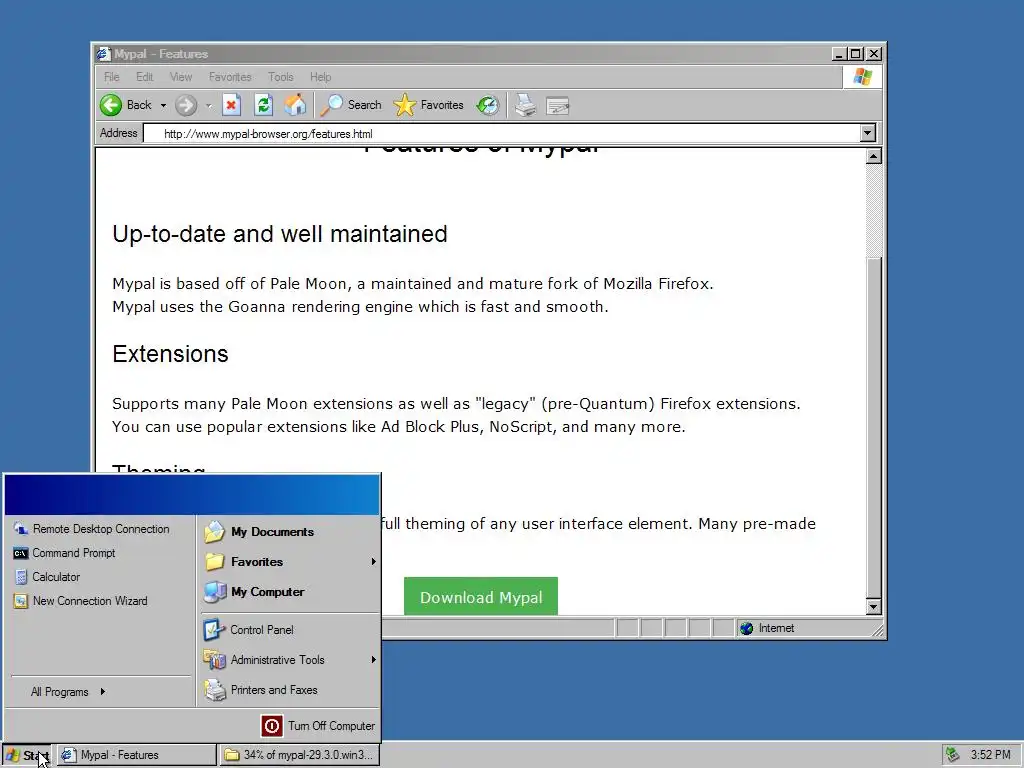1024x768 pixels.
Task: Click the Windows flag logo in browser
Action: tap(862, 77)
